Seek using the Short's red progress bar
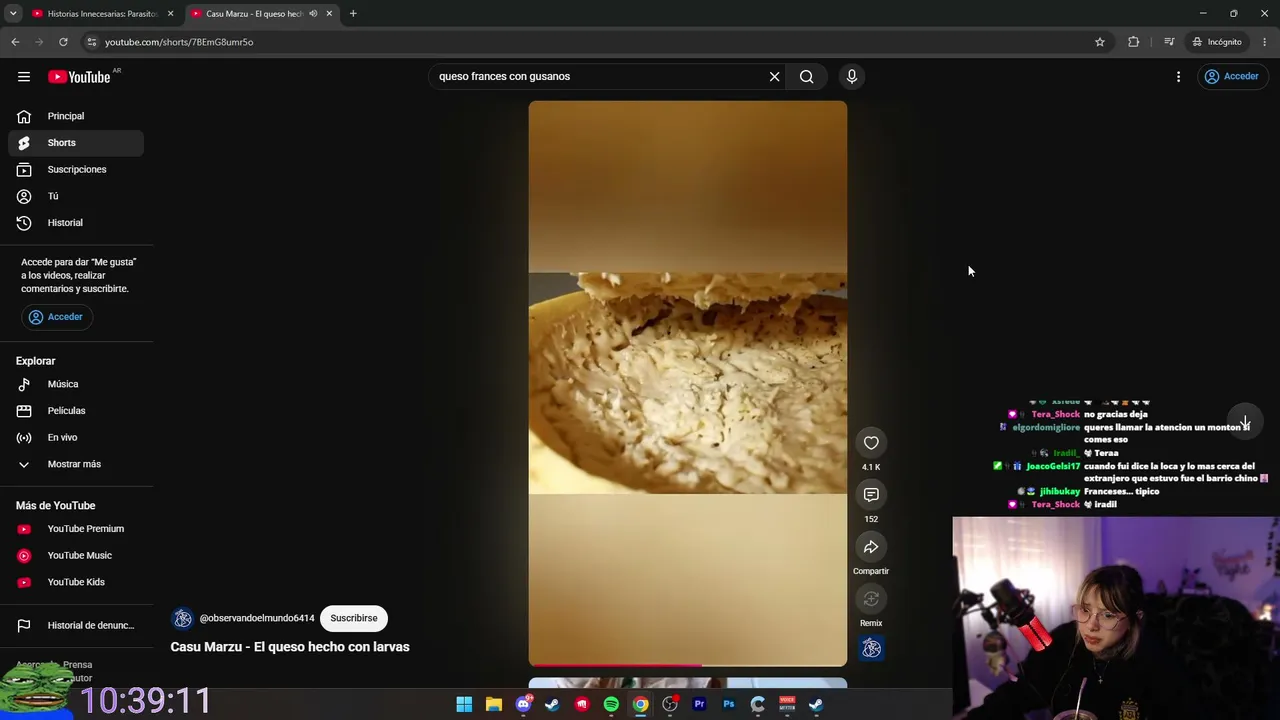 (688, 664)
